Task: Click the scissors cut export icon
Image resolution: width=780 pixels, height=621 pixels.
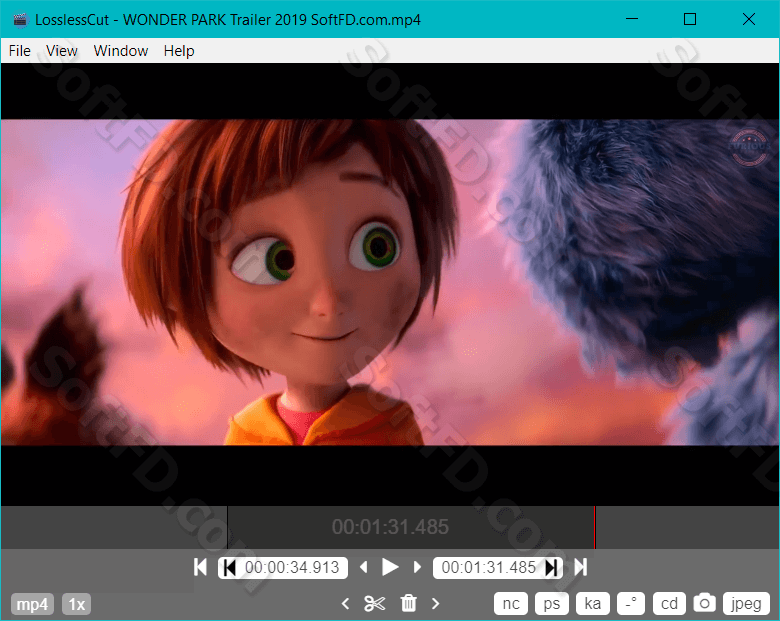Action: pos(375,604)
